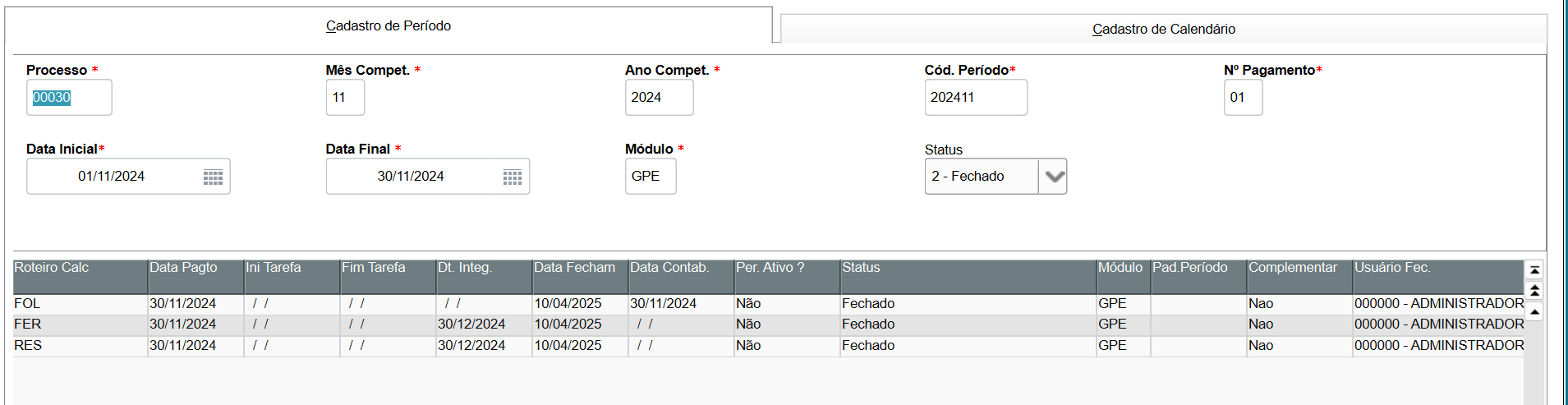
Task: Click the Cód. Período field
Action: click(x=975, y=98)
